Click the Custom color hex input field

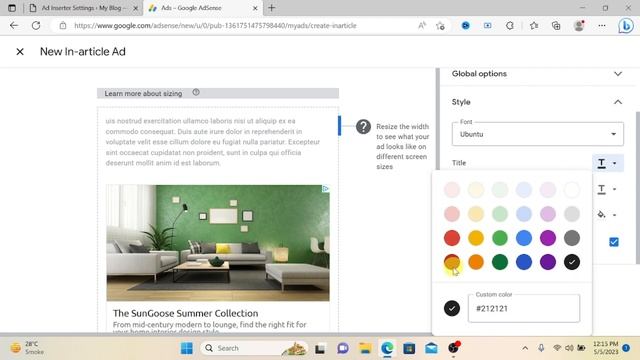pos(524,308)
